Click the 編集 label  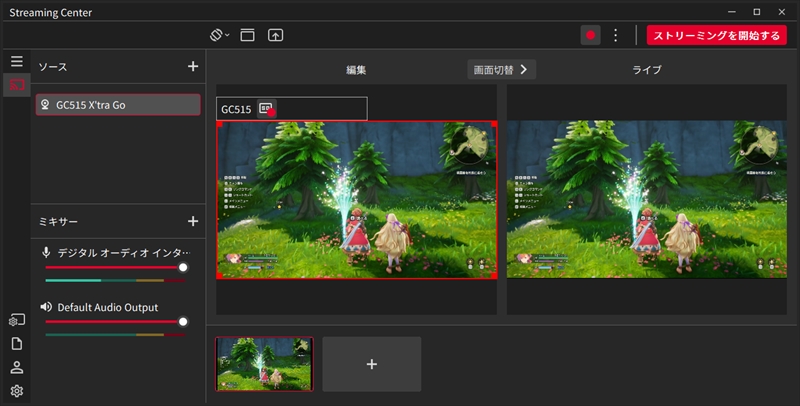click(x=356, y=70)
